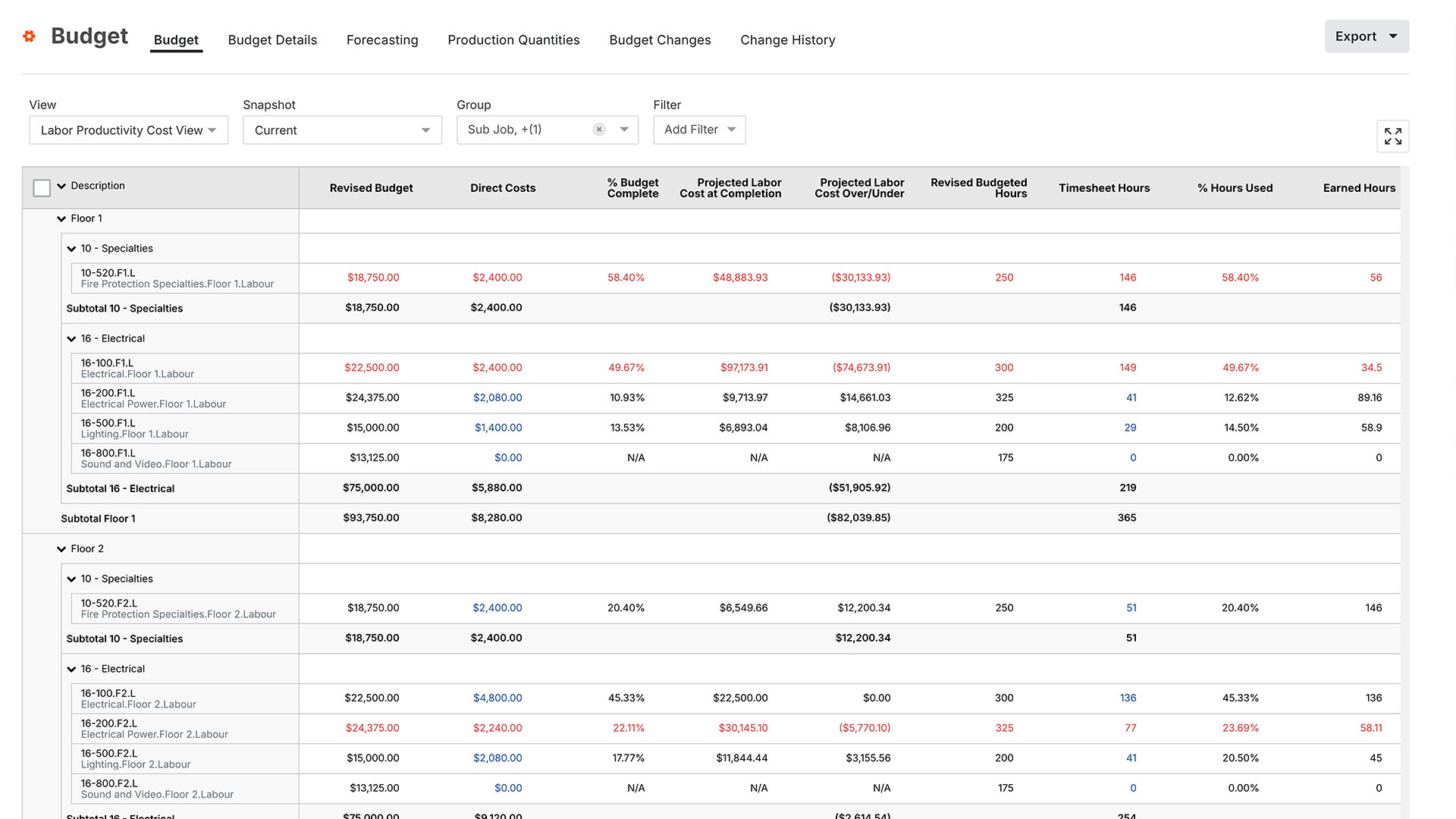Open the Add Filter dropdown
Image resolution: width=1456 pixels, height=819 pixels.
pyautogui.click(x=698, y=129)
